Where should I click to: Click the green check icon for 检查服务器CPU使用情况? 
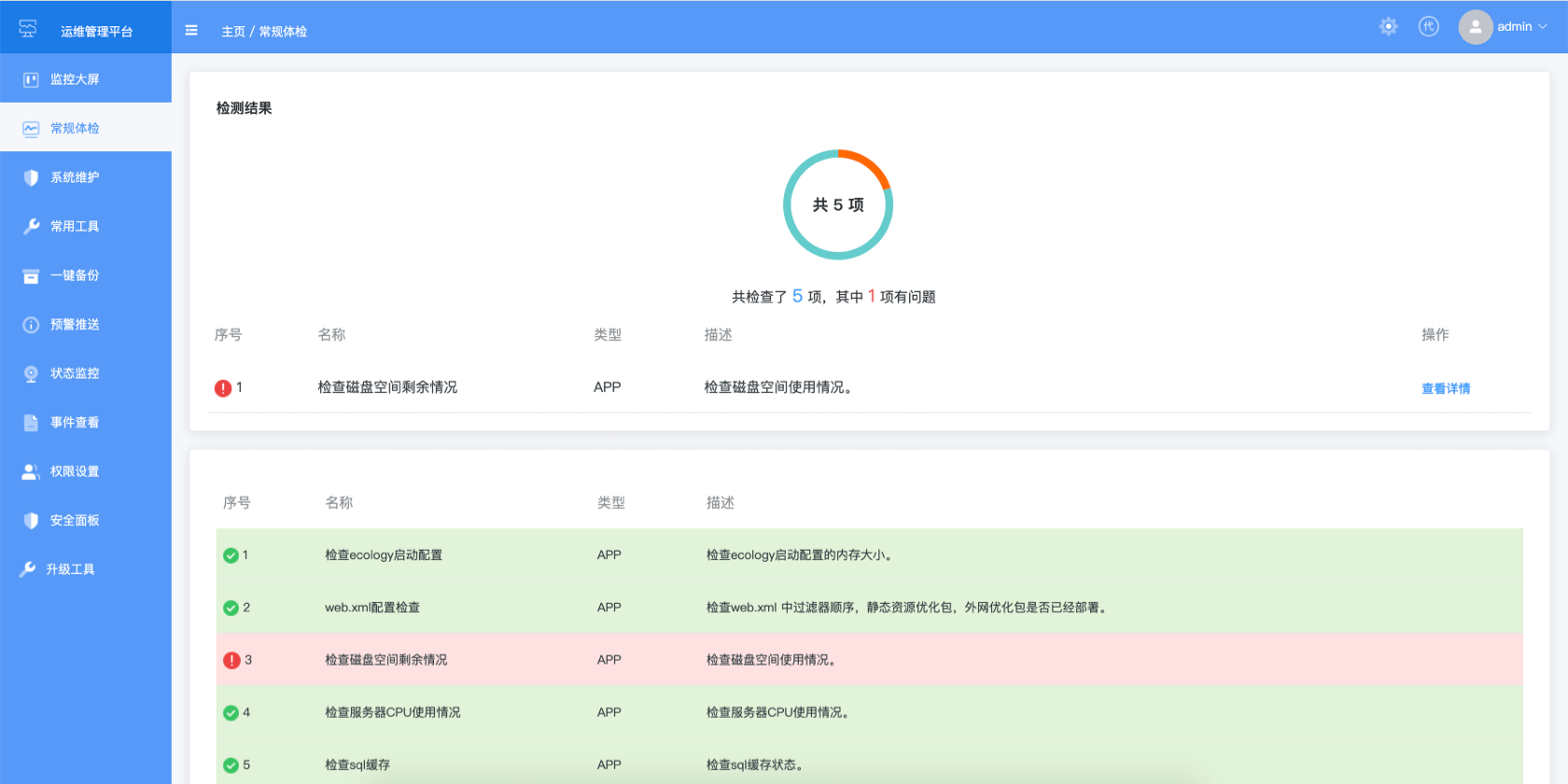click(x=231, y=713)
